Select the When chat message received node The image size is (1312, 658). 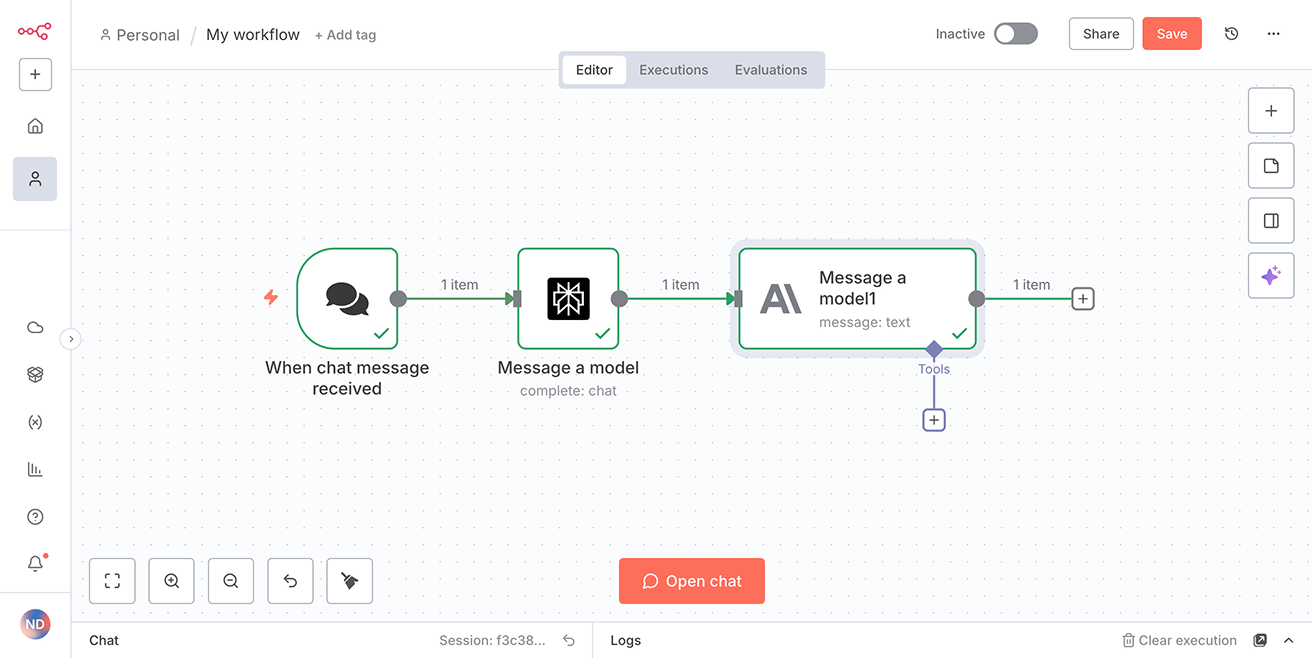[x=347, y=298]
